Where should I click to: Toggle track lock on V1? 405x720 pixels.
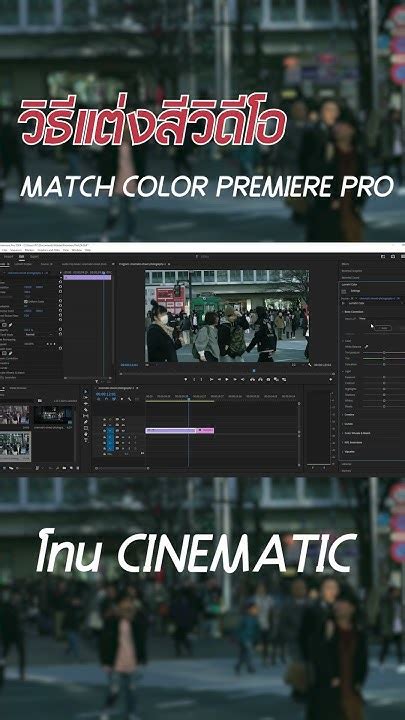click(105, 430)
